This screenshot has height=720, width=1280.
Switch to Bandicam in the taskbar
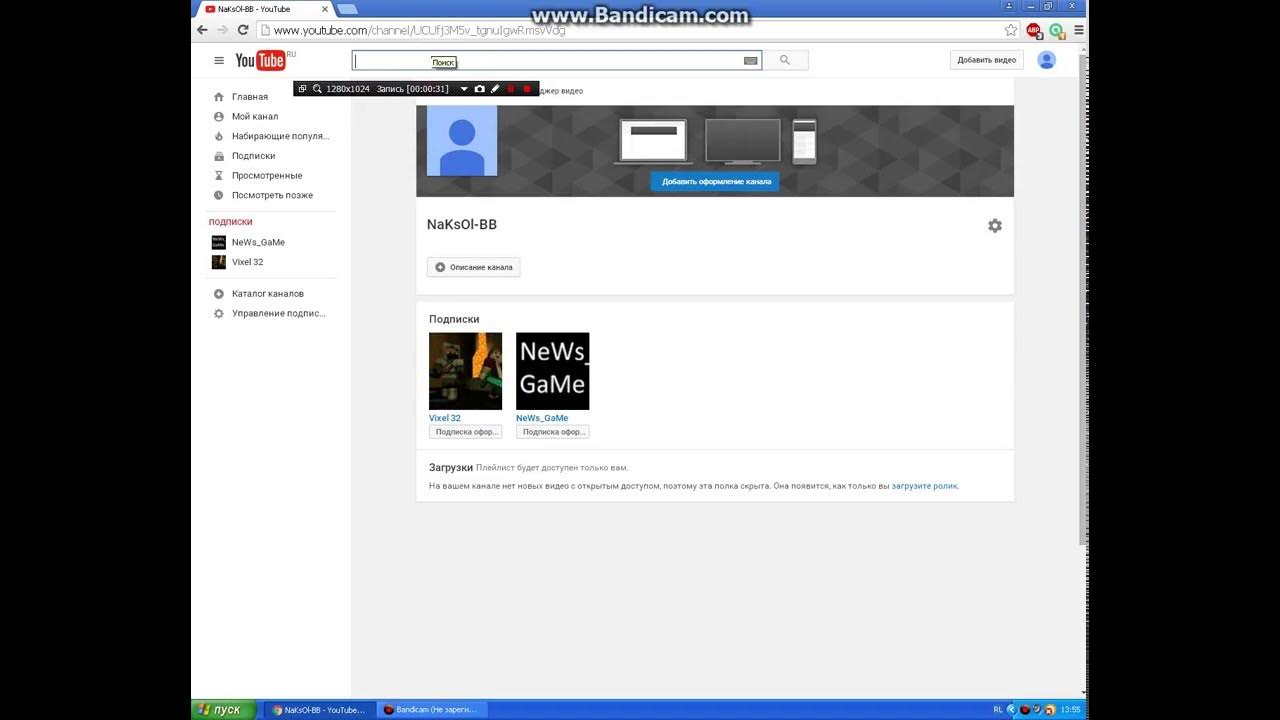tap(431, 710)
